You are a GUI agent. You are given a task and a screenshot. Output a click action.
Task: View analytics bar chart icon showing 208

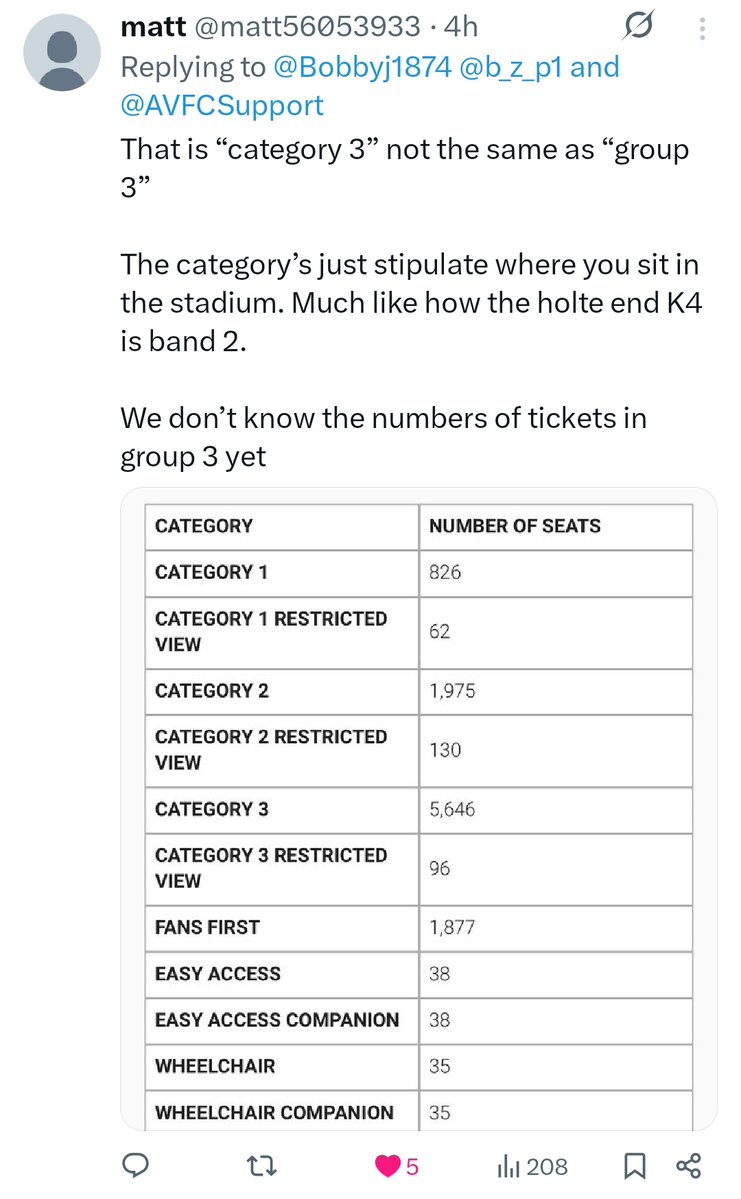[x=509, y=1166]
